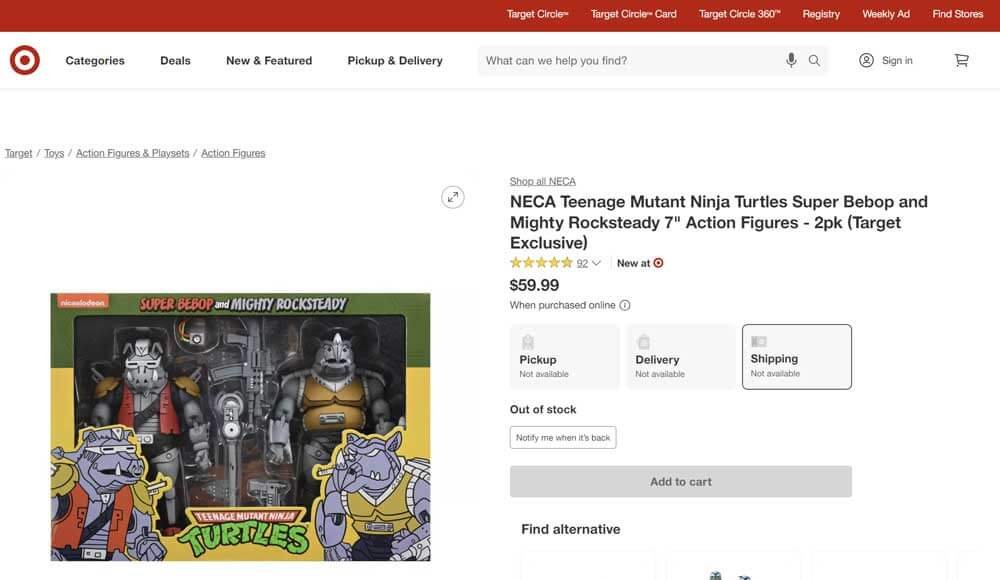Enlarge the product image via expand icon
The image size is (1000, 580).
[452, 196]
